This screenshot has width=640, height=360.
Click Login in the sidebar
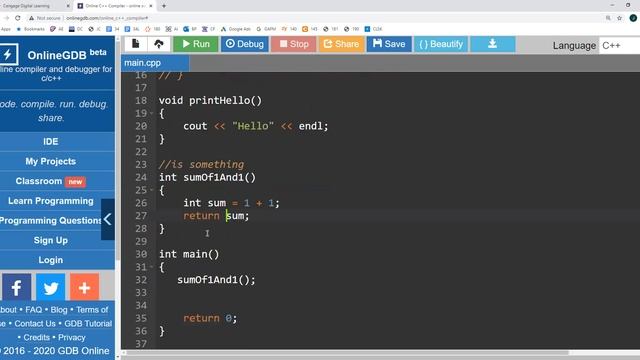[51, 260]
